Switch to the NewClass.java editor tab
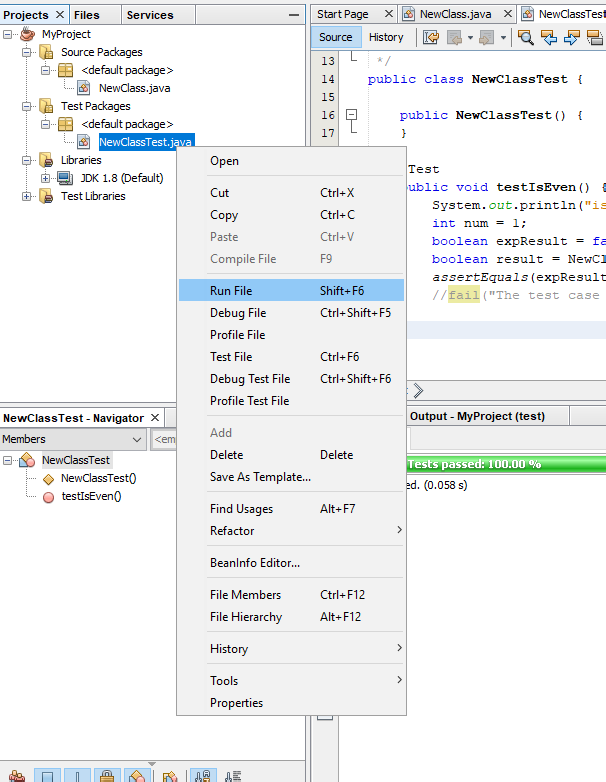The image size is (606, 782). tap(455, 14)
